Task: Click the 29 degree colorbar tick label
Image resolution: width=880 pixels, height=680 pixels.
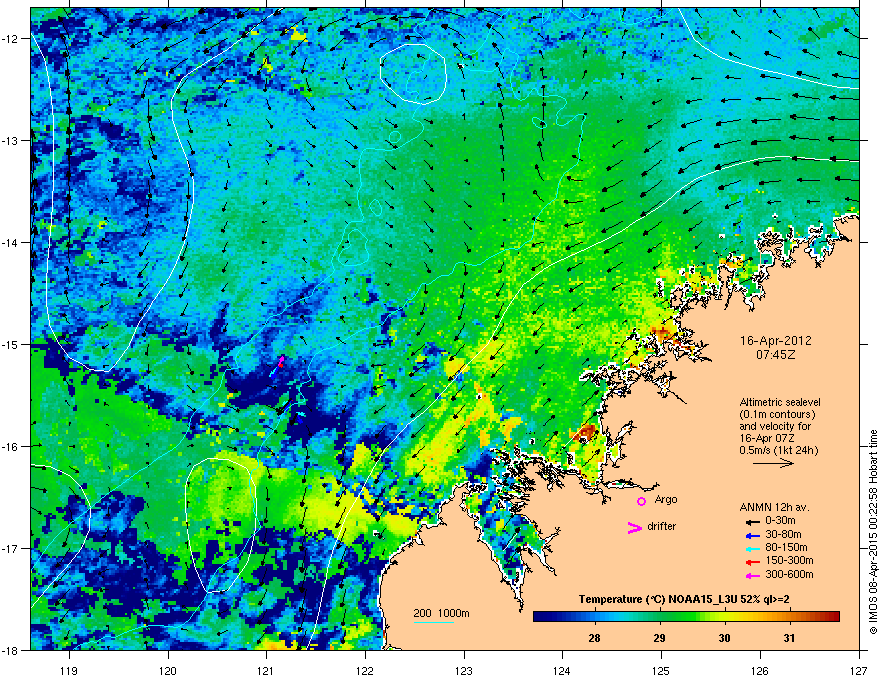Action: coord(659,638)
